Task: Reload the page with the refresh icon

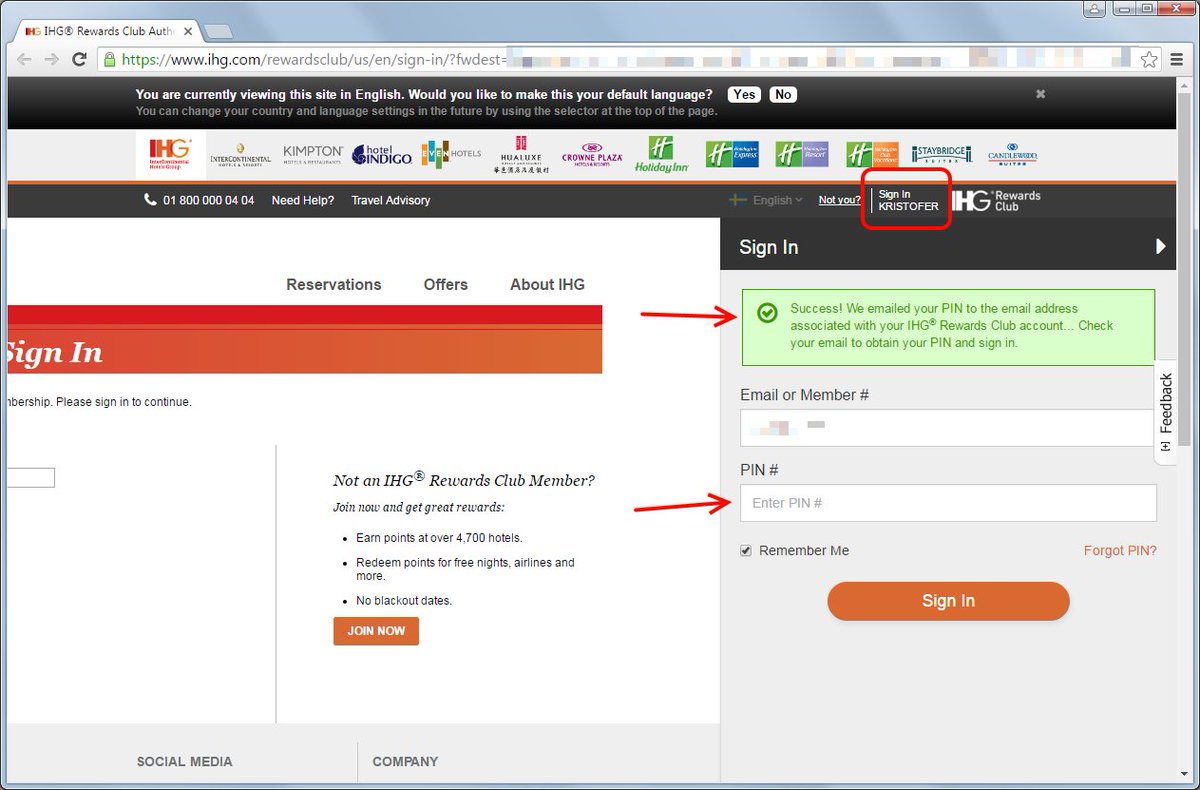Action: (79, 60)
